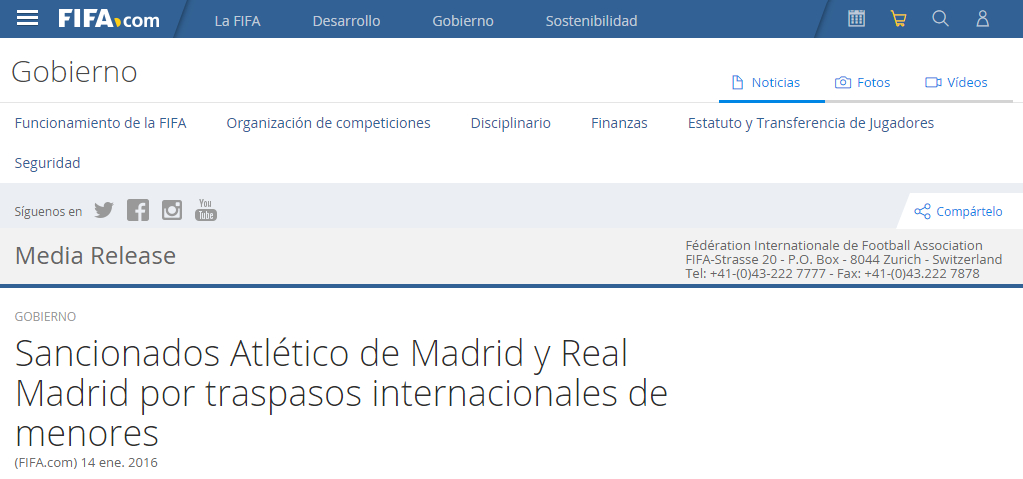The width and height of the screenshot is (1023, 479).
Task: Visit FIFA's Instagram page
Action: coord(172,210)
